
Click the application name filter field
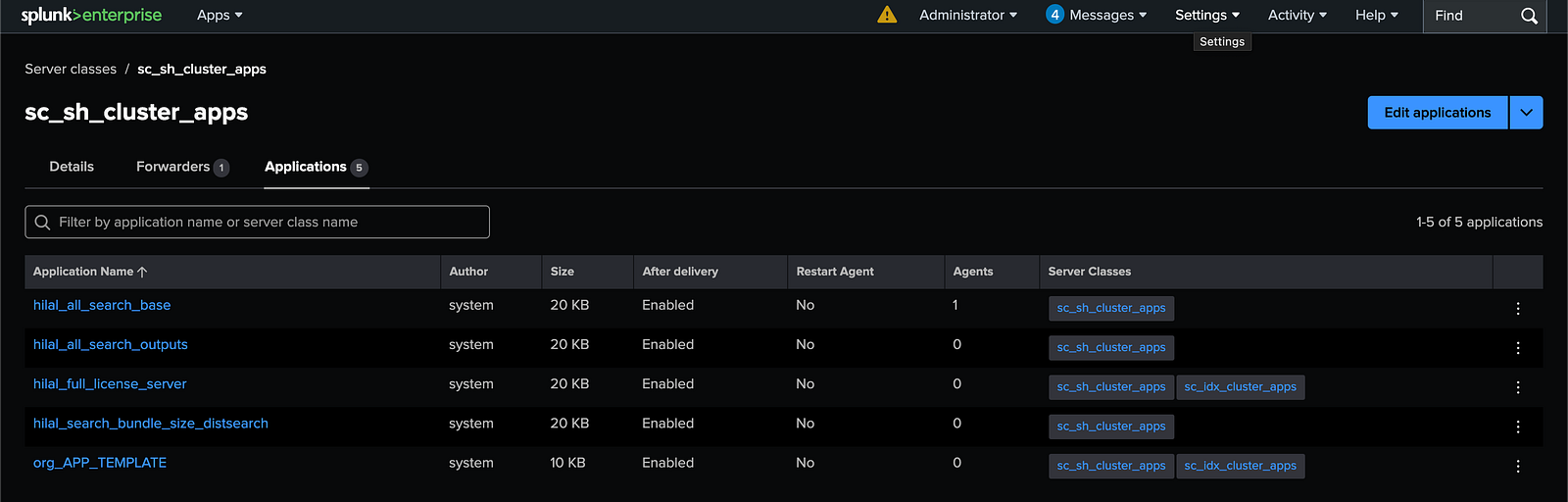point(257,222)
